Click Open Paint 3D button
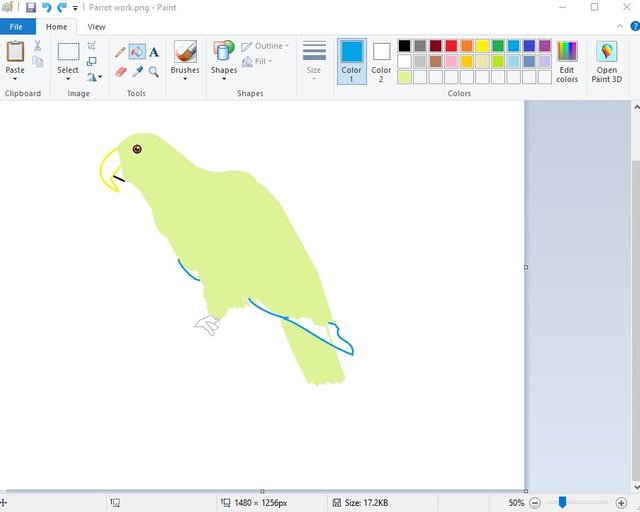This screenshot has height=512, width=640. coord(606,61)
